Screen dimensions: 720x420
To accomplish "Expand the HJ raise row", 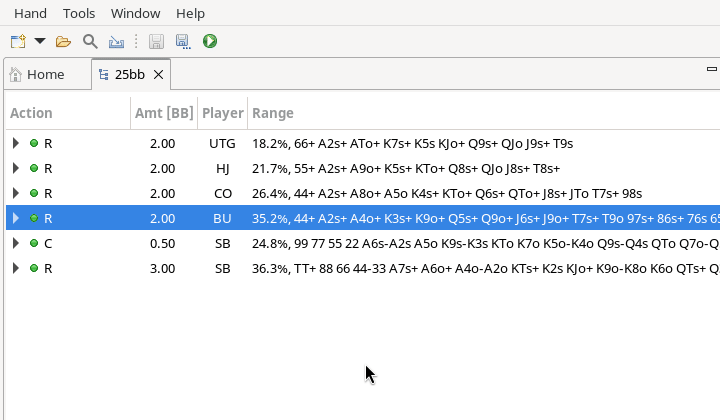I will coord(15,168).
